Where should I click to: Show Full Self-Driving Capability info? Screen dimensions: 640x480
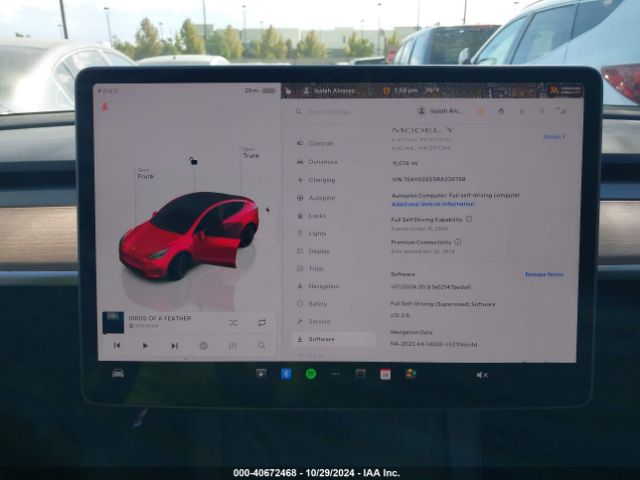(469, 218)
